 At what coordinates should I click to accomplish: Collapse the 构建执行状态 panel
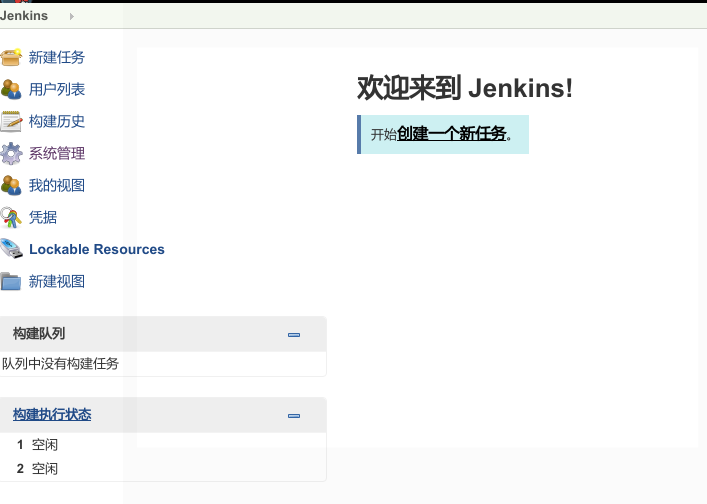[294, 416]
